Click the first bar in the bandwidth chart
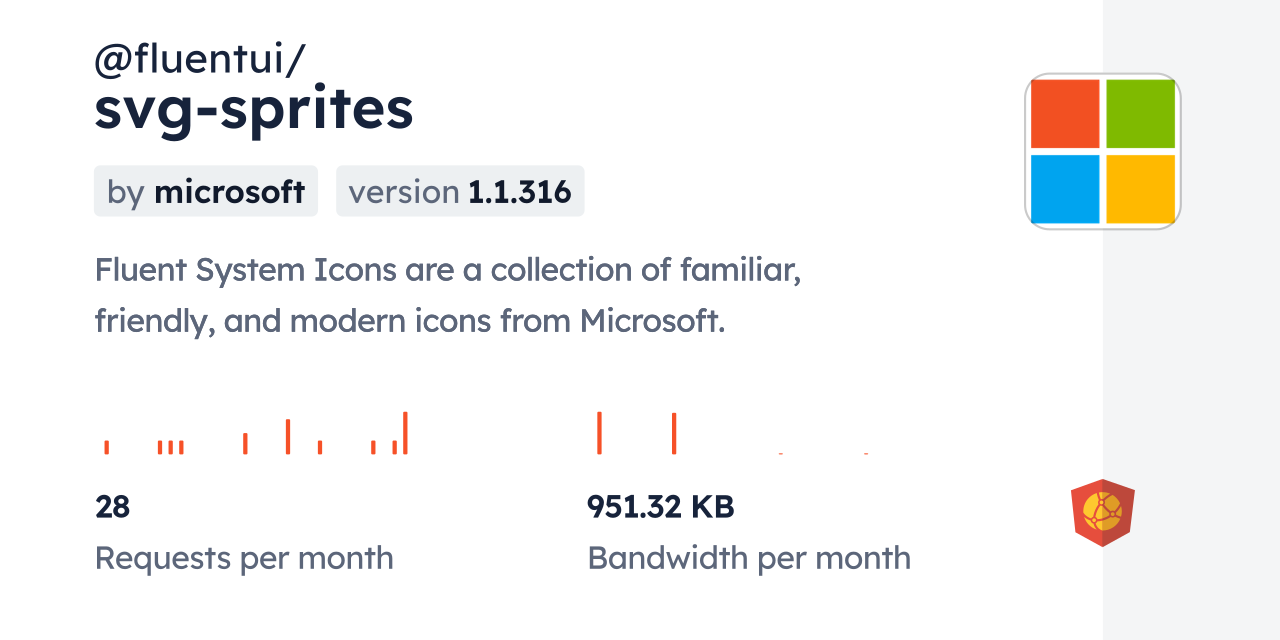 [599, 433]
